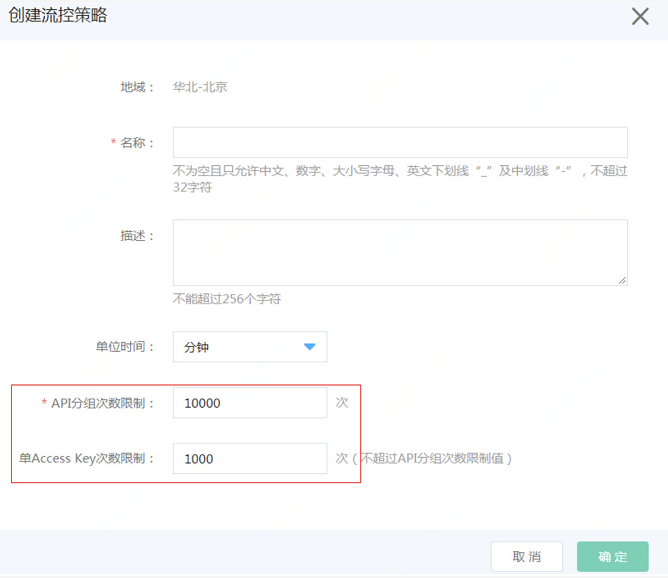668x578 pixels.
Task: Click the 取消 cancel button
Action: (527, 556)
